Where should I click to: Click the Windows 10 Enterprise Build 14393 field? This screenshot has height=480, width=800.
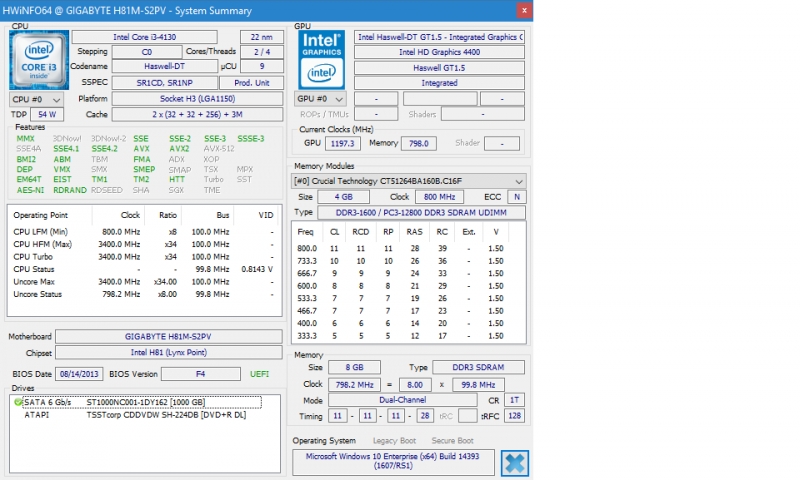click(x=393, y=462)
